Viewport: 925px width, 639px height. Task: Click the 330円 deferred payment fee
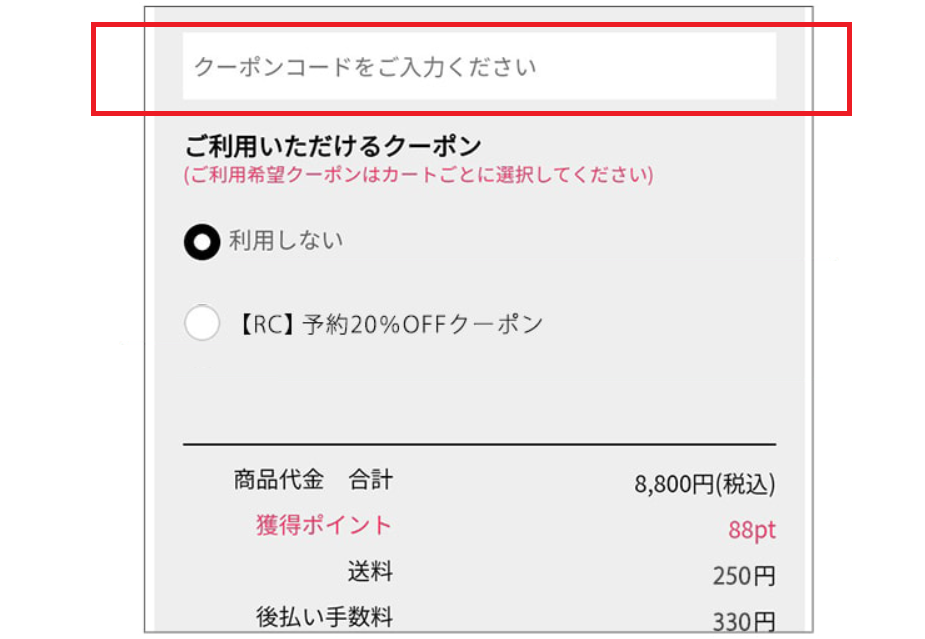tap(743, 622)
